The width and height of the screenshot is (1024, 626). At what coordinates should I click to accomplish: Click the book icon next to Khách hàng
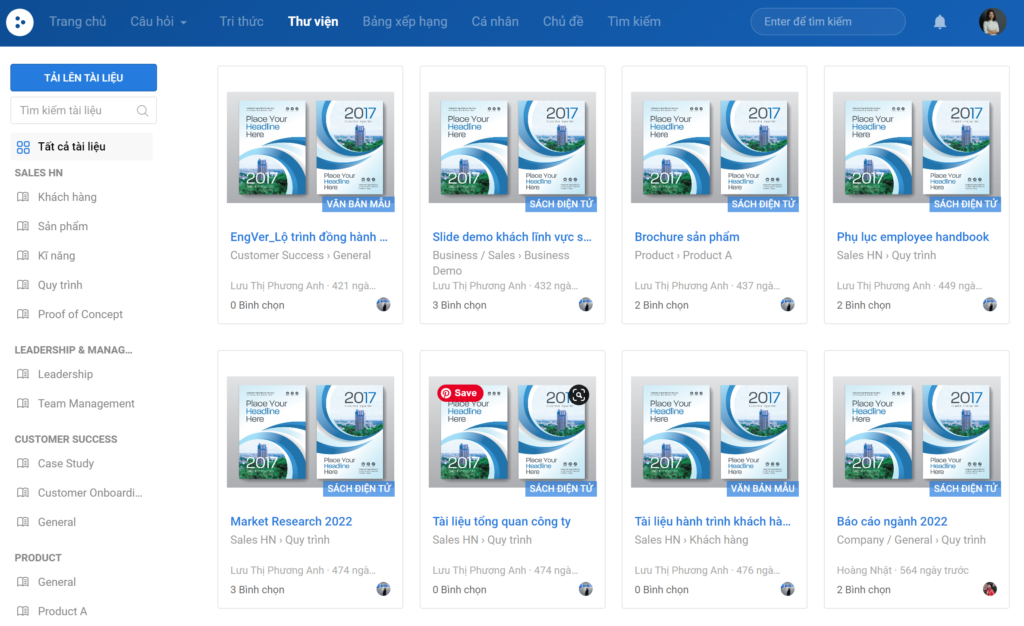point(23,197)
